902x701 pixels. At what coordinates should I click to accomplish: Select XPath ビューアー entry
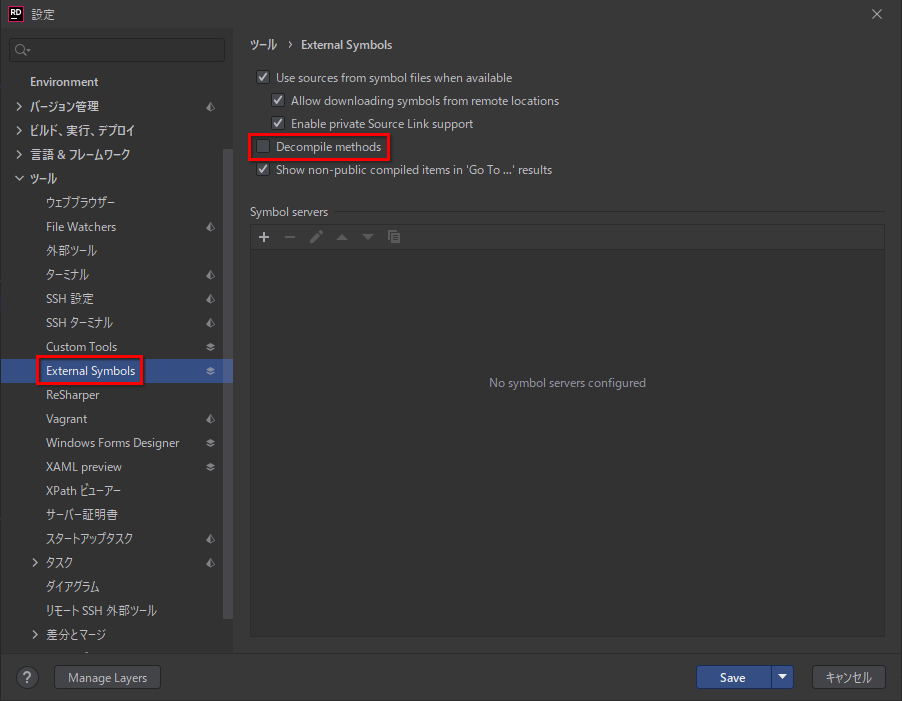(83, 491)
